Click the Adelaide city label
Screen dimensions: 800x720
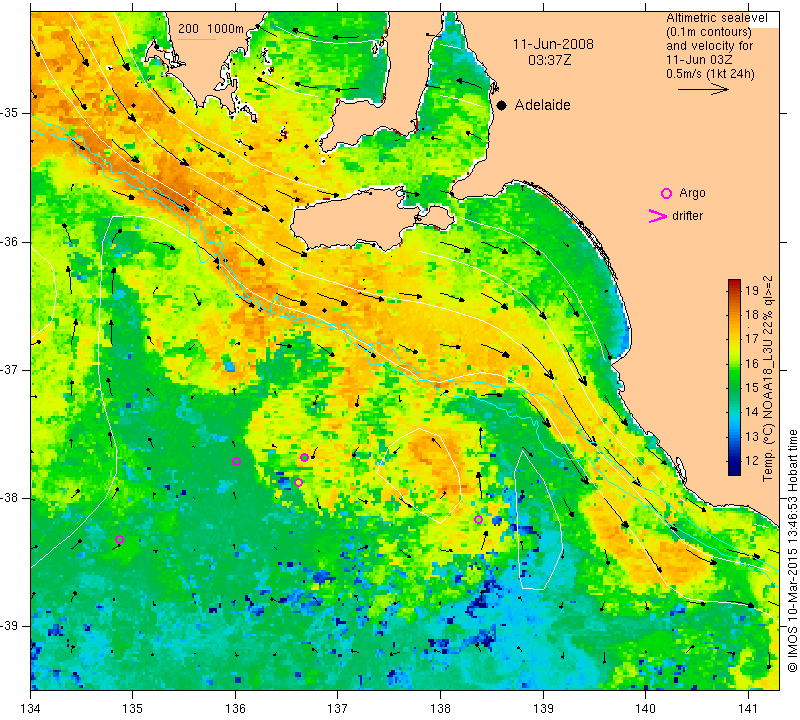tap(542, 105)
